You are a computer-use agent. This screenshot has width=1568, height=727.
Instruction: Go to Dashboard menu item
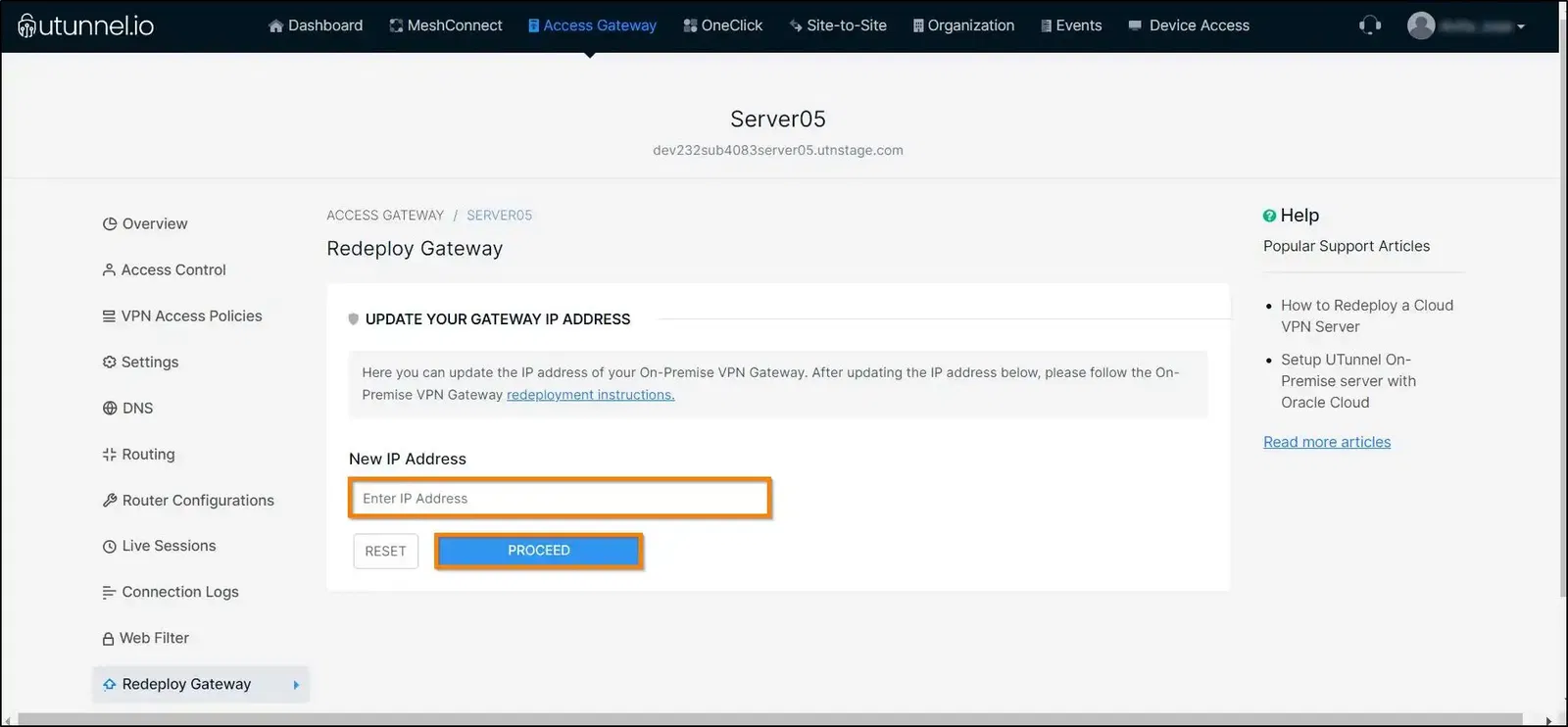325,25
